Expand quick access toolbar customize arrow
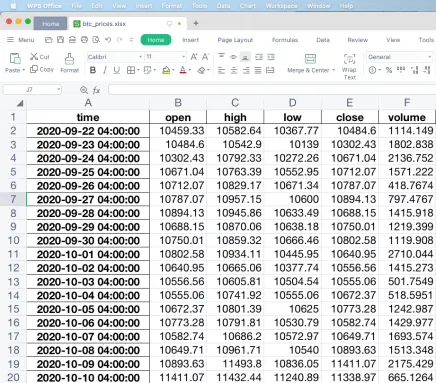 coord(131,40)
